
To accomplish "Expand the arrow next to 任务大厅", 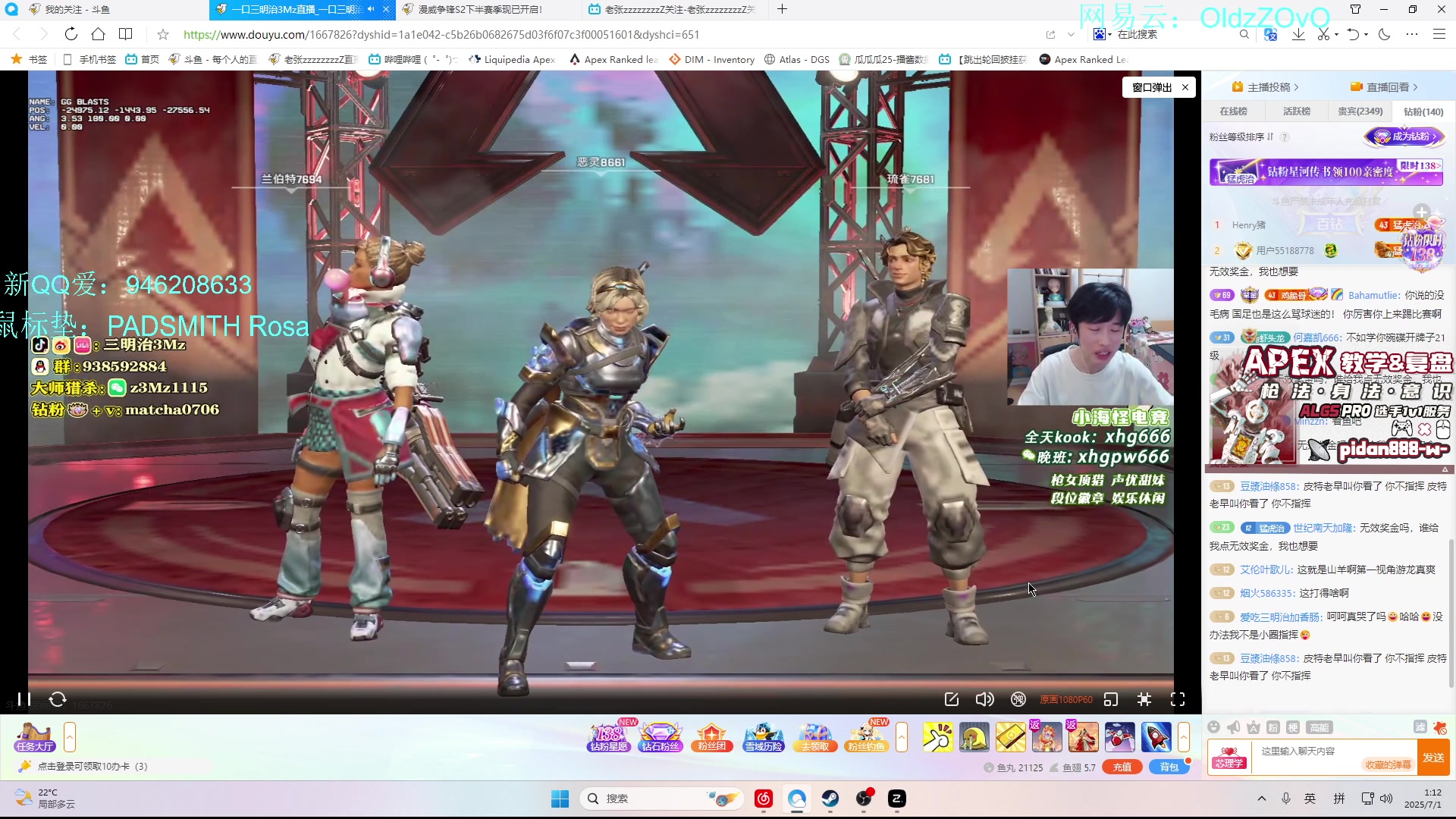I will [x=70, y=737].
